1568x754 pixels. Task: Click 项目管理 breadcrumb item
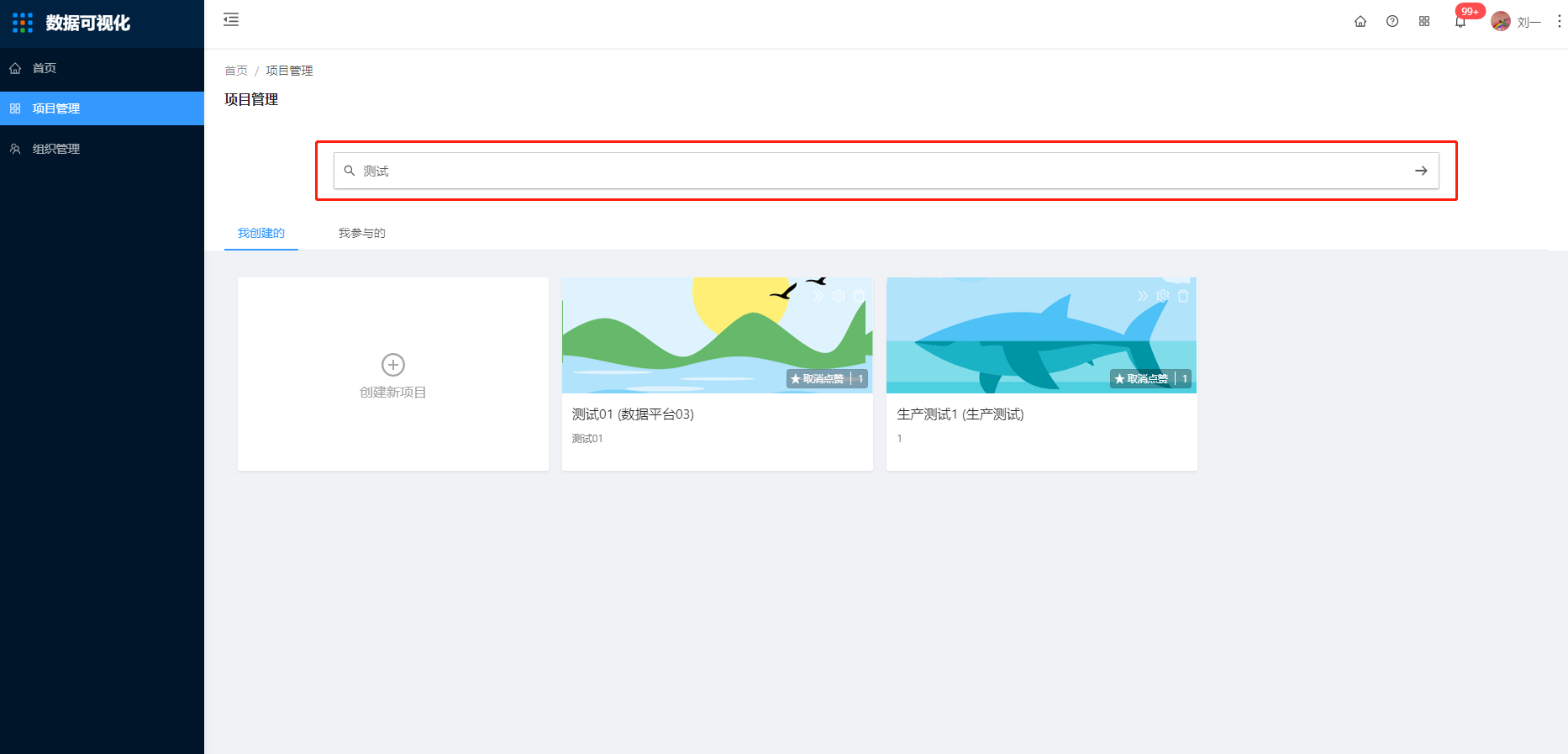[289, 71]
